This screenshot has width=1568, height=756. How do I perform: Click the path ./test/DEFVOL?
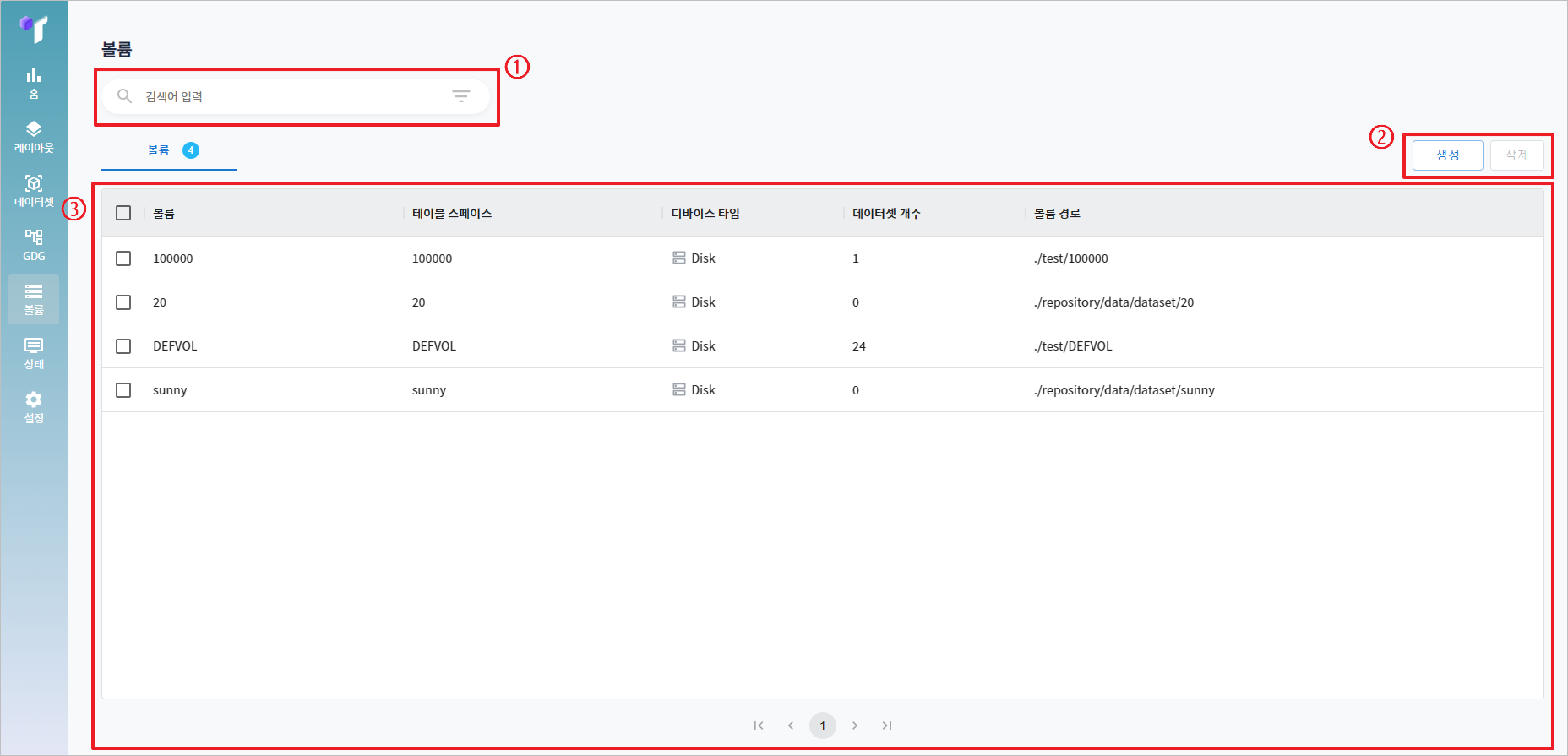(x=1073, y=346)
